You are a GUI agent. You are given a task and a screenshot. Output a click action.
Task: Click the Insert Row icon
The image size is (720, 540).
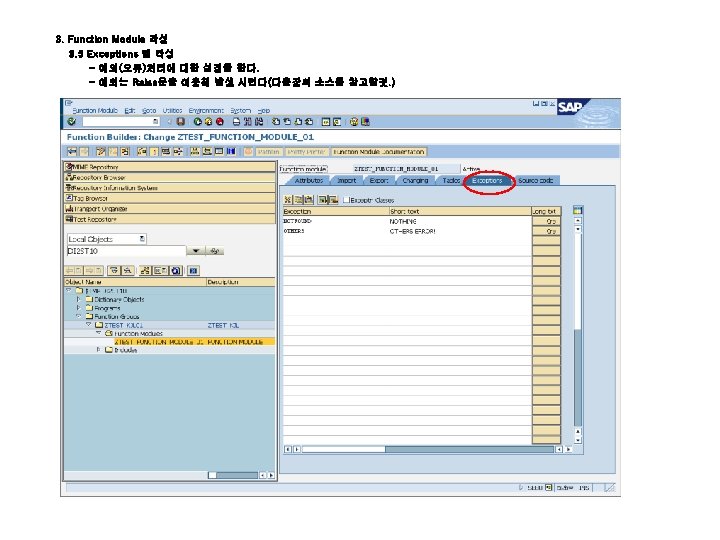pos(323,200)
